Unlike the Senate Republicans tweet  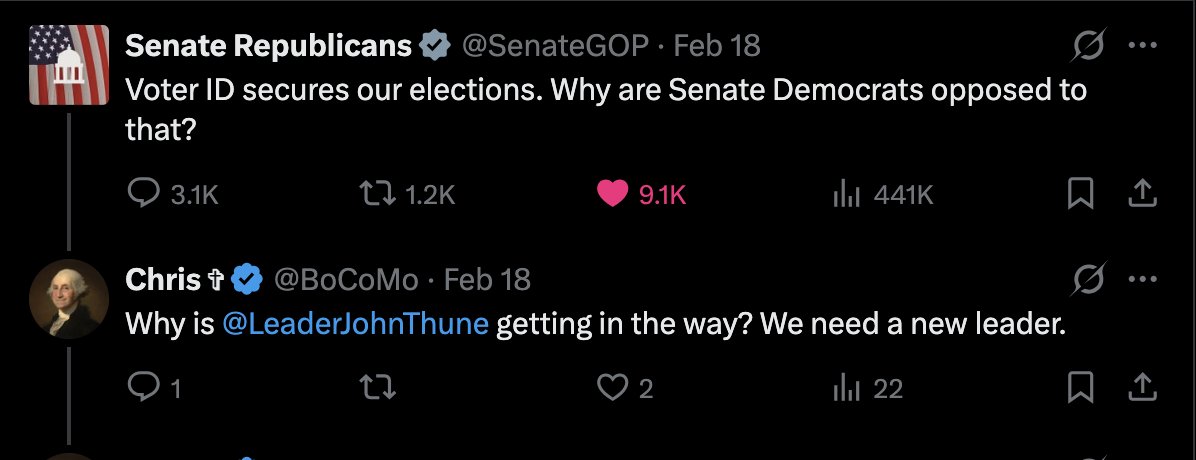click(x=641, y=195)
